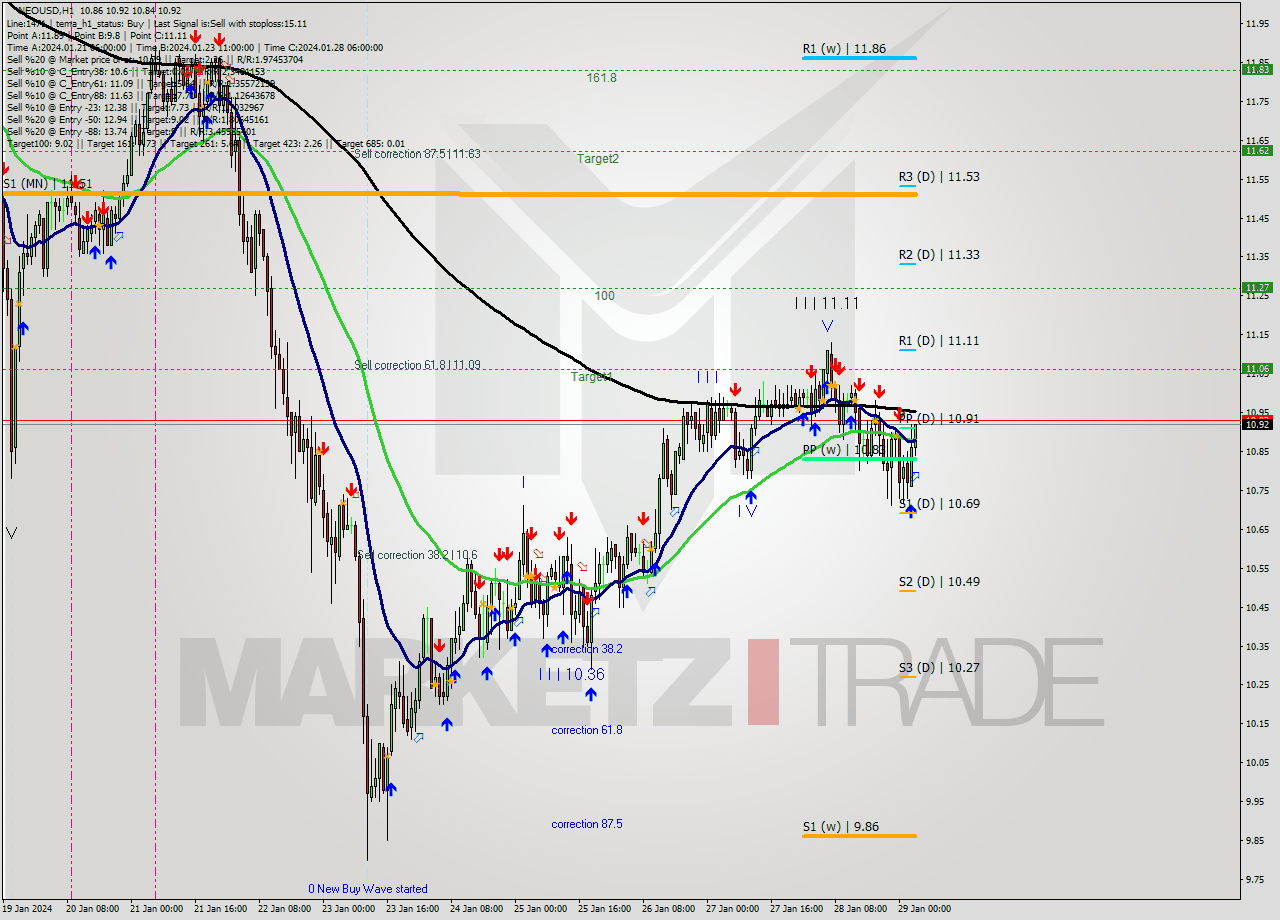Screen dimensions: 1280x920
Task: Click the blue 'correction 38.2' label
Action: point(587,649)
